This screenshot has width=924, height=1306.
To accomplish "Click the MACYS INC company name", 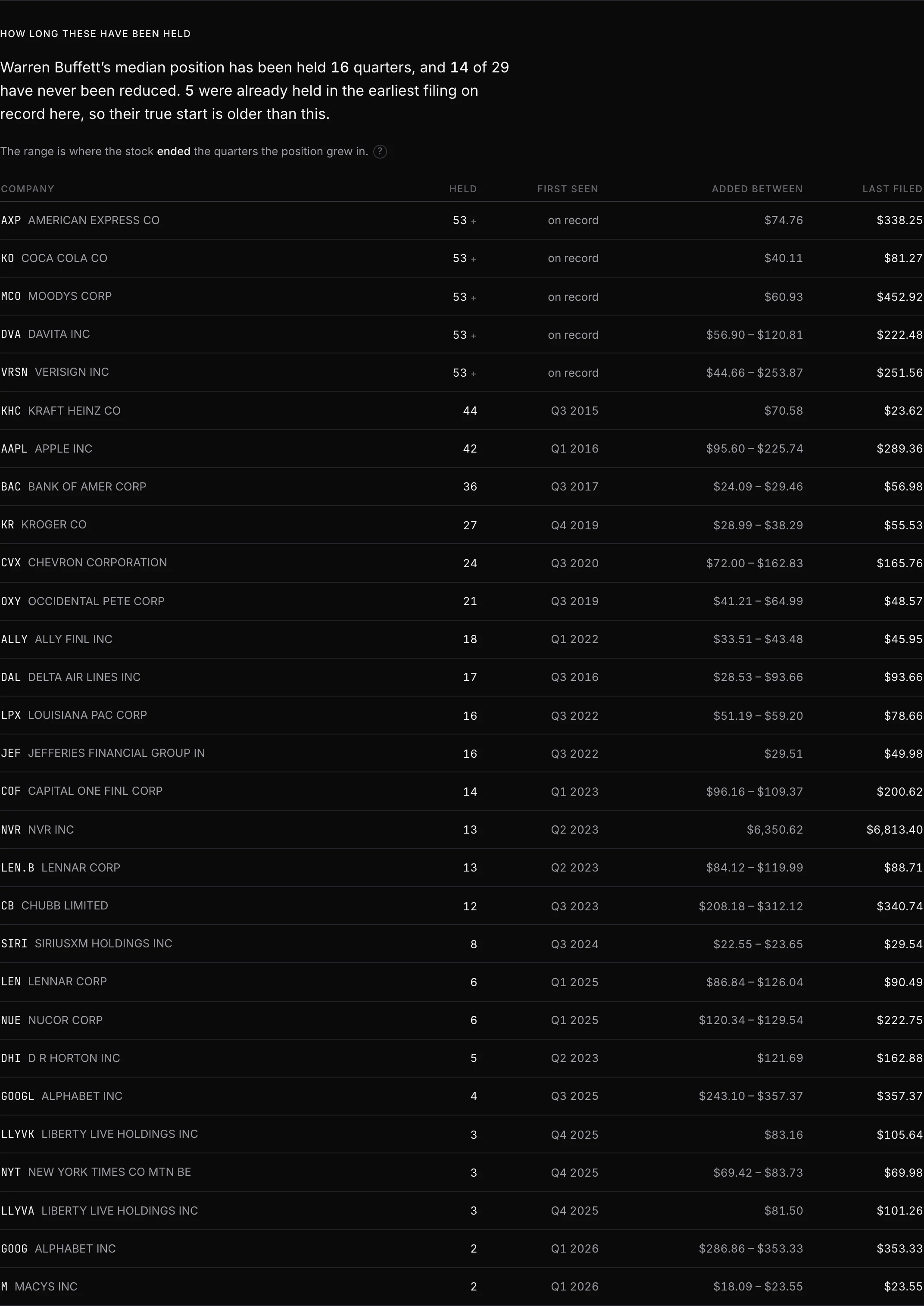I will [x=46, y=1287].
